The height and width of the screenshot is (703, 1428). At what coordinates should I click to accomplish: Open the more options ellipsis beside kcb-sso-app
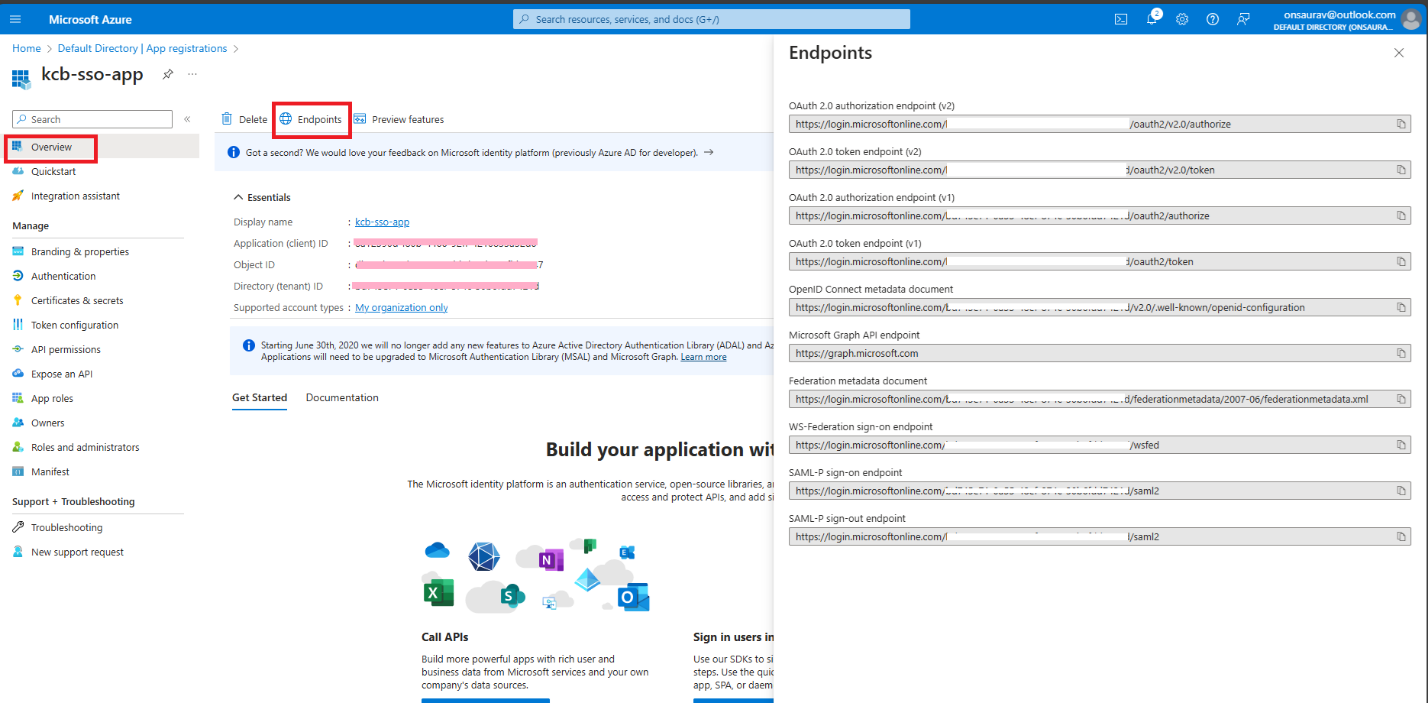(192, 75)
